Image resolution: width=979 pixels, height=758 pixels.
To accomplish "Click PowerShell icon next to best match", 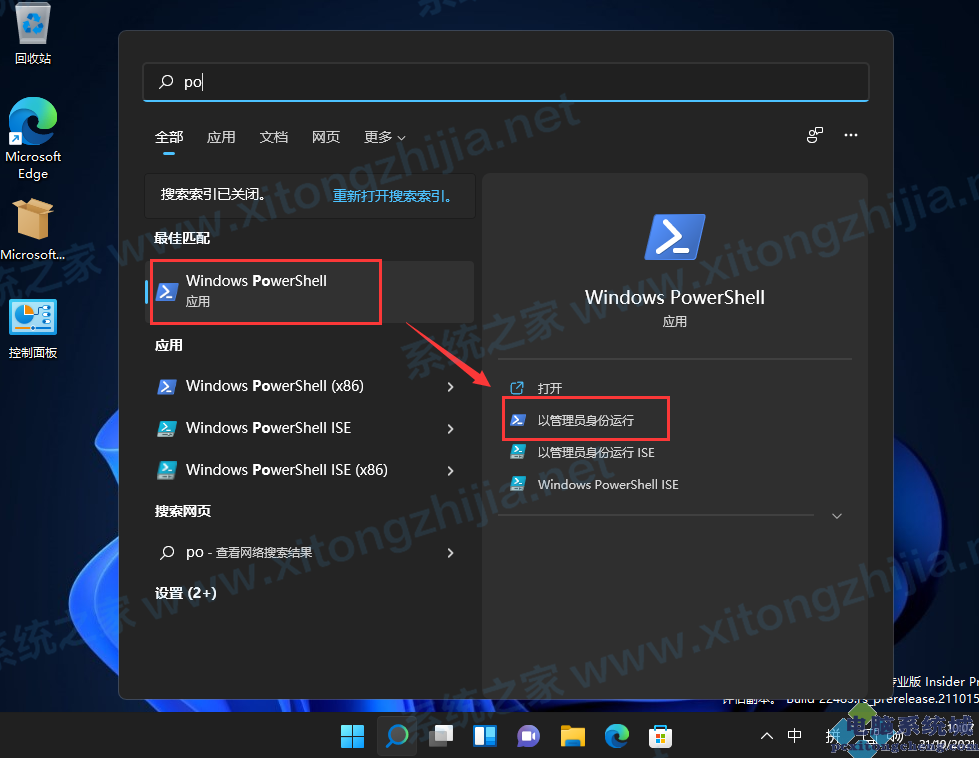I will tap(167, 292).
